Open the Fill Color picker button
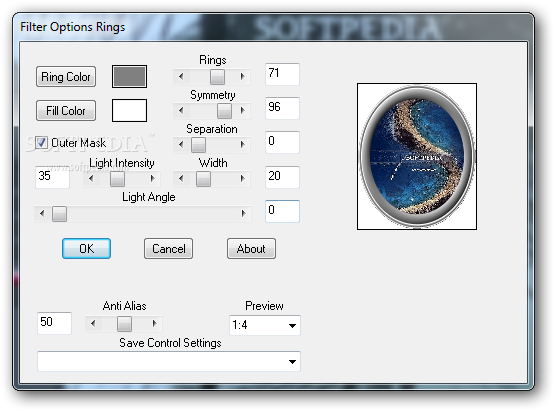 coord(66,110)
